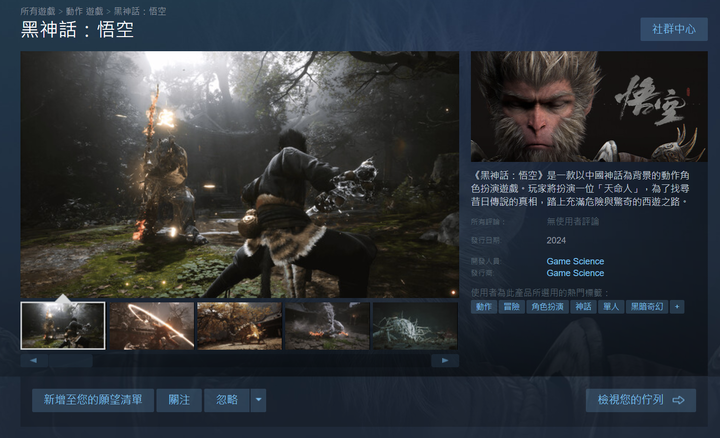The image size is (720, 438).
Task: Open developer link Game Science
Action: pyautogui.click(x=575, y=261)
